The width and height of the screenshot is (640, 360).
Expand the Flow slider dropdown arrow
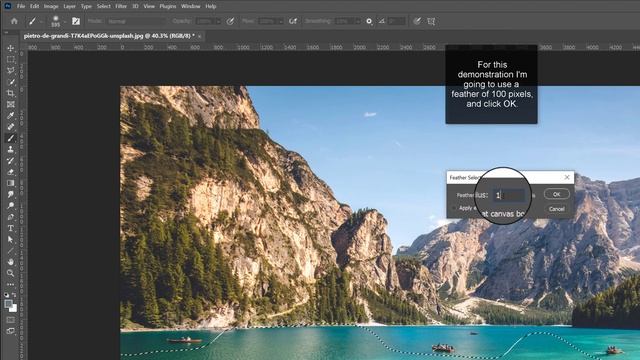281,21
